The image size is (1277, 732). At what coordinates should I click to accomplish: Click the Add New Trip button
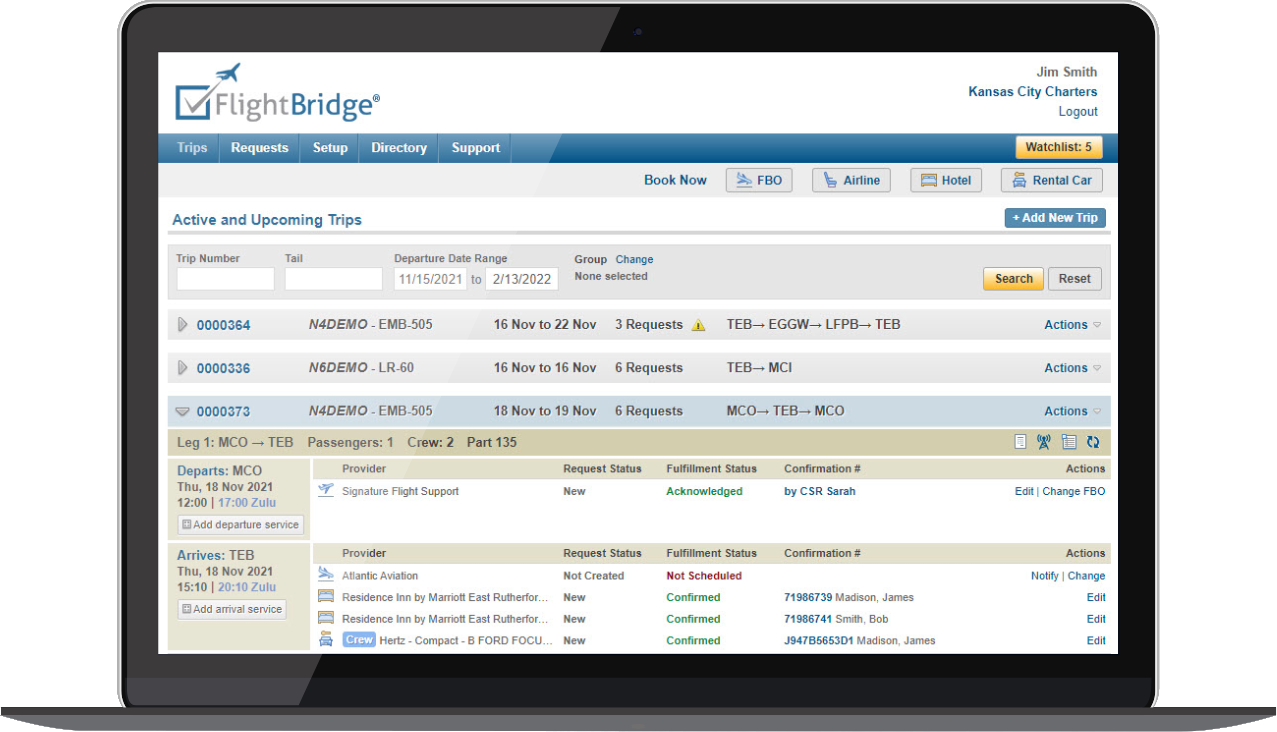click(1054, 218)
